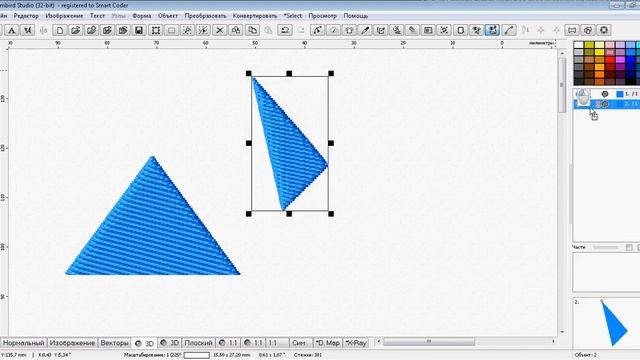
Task: Click the Delete X icon in toolbar
Action: 220,30
